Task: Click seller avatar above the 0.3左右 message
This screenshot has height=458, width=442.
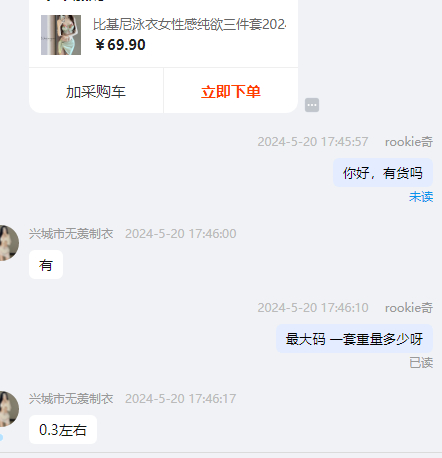Action: [x=9, y=409]
